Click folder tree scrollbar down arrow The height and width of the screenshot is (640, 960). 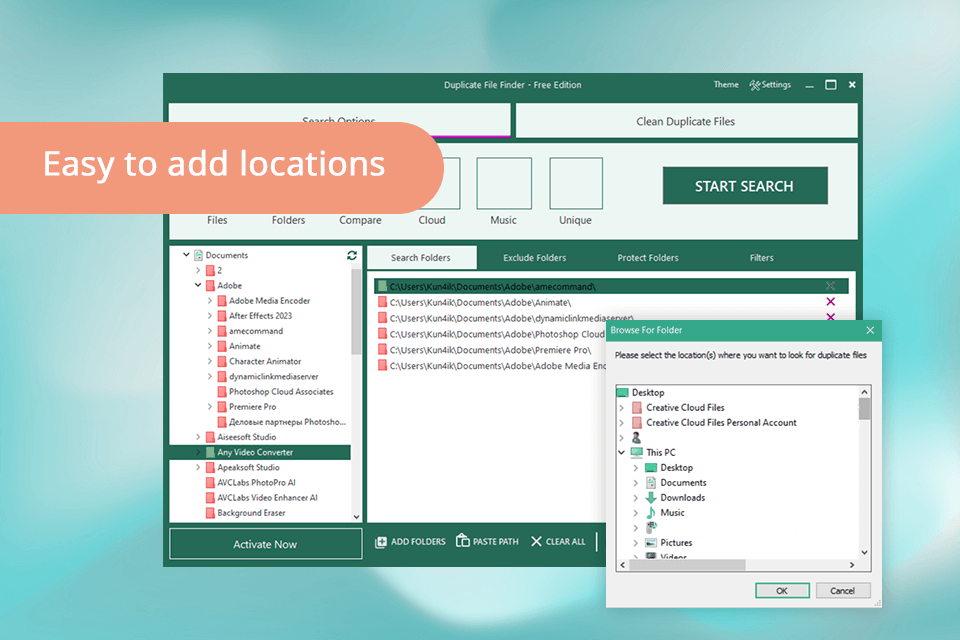click(x=356, y=517)
